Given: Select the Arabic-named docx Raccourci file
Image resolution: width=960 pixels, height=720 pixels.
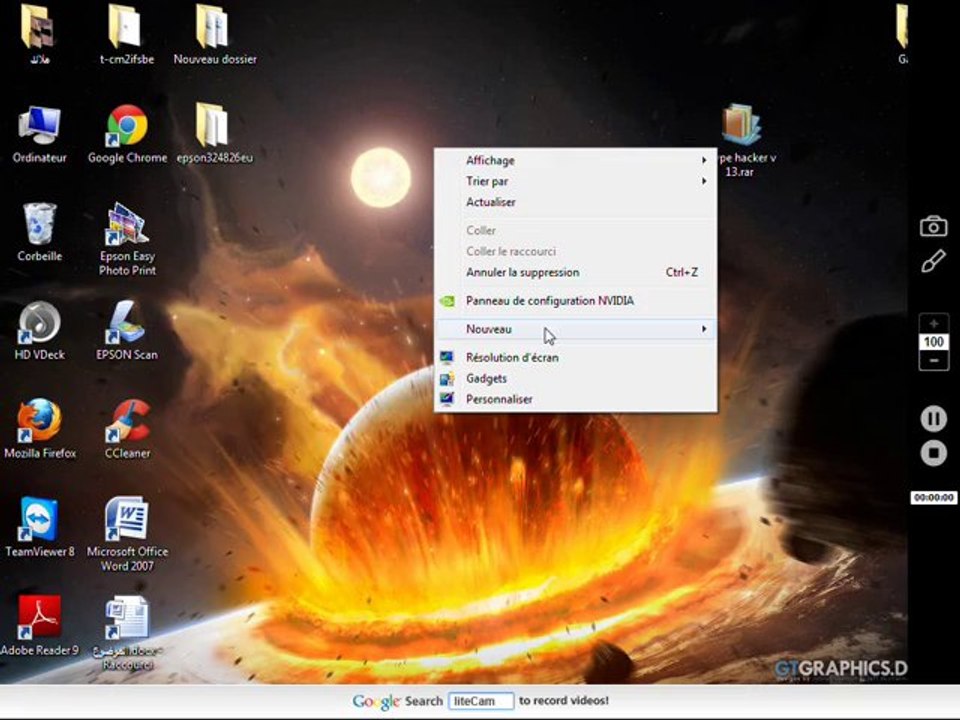Looking at the screenshot, I should [x=127, y=633].
